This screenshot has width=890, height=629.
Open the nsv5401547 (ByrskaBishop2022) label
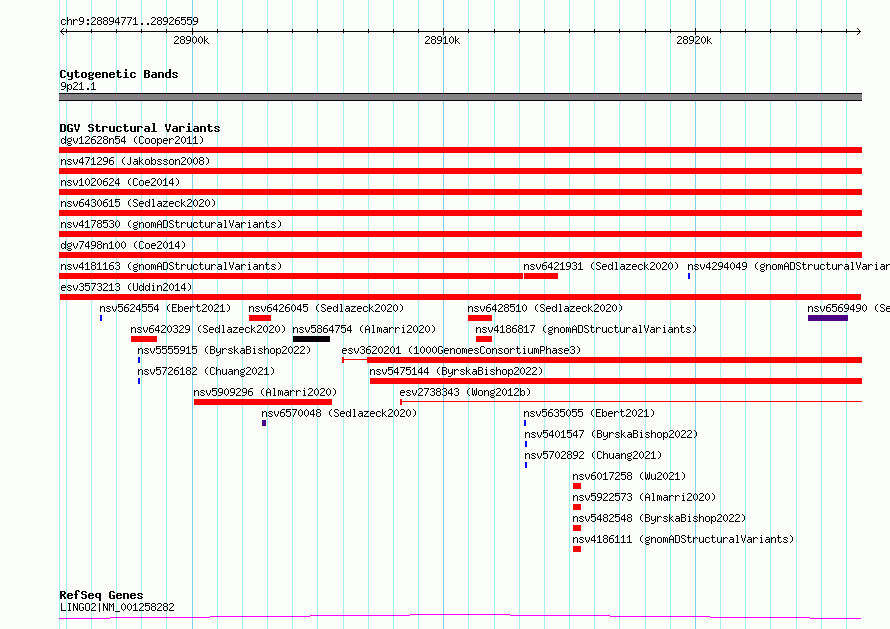pyautogui.click(x=611, y=434)
